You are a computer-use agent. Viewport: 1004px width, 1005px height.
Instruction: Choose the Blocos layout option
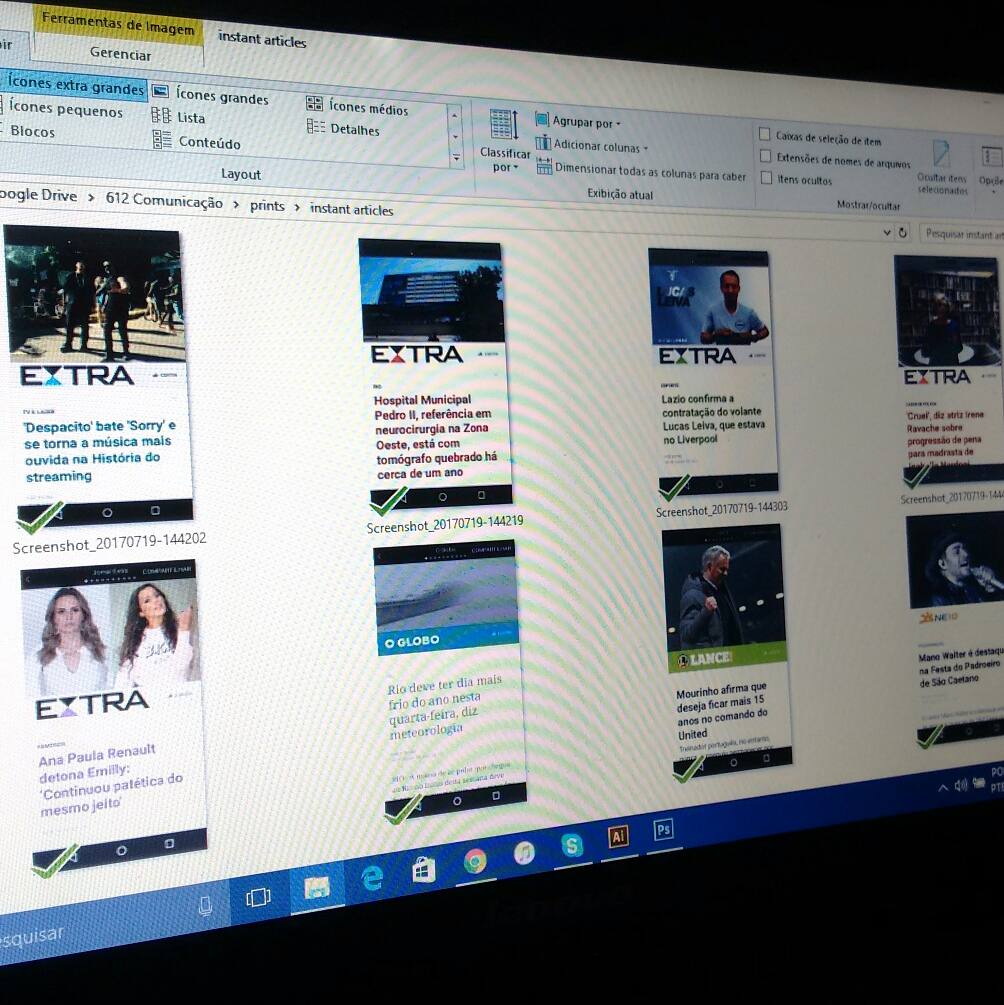(29, 131)
